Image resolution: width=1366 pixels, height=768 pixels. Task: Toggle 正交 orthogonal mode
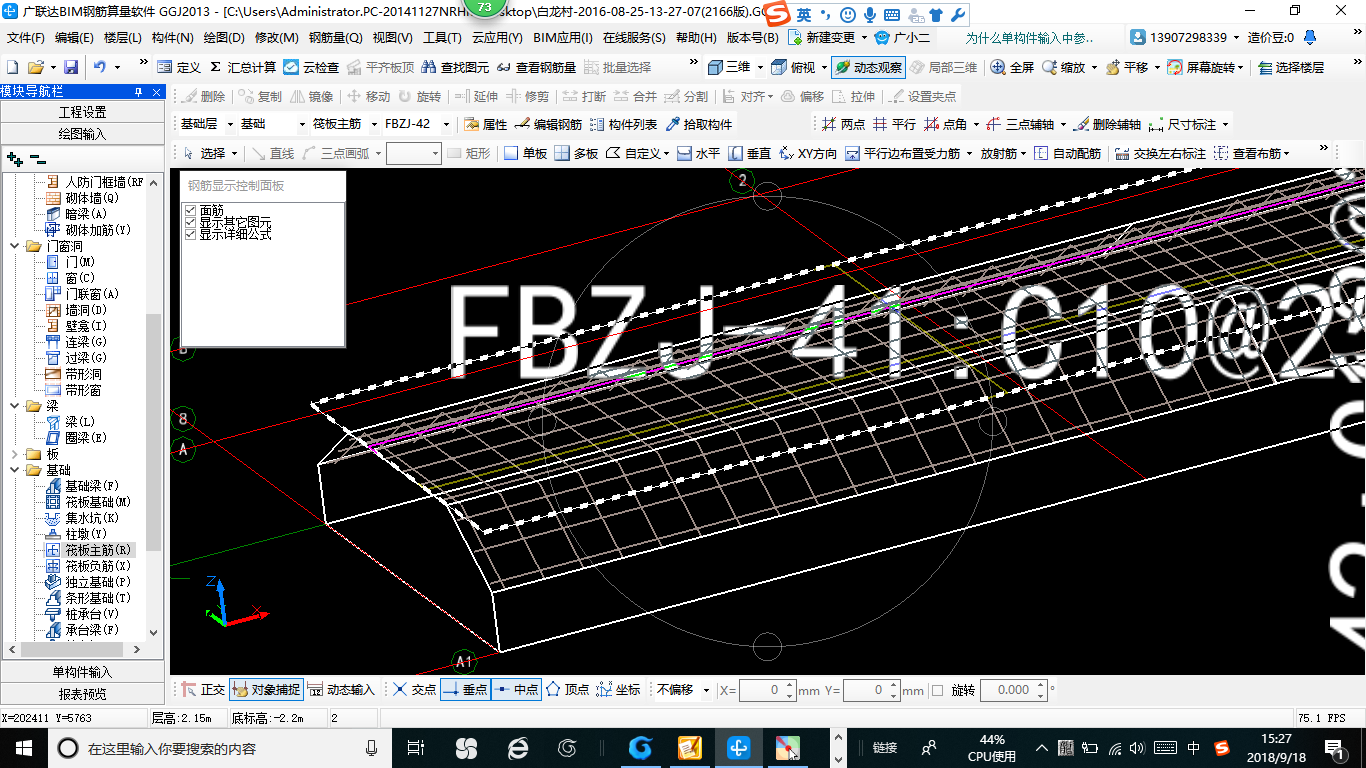(x=203, y=690)
